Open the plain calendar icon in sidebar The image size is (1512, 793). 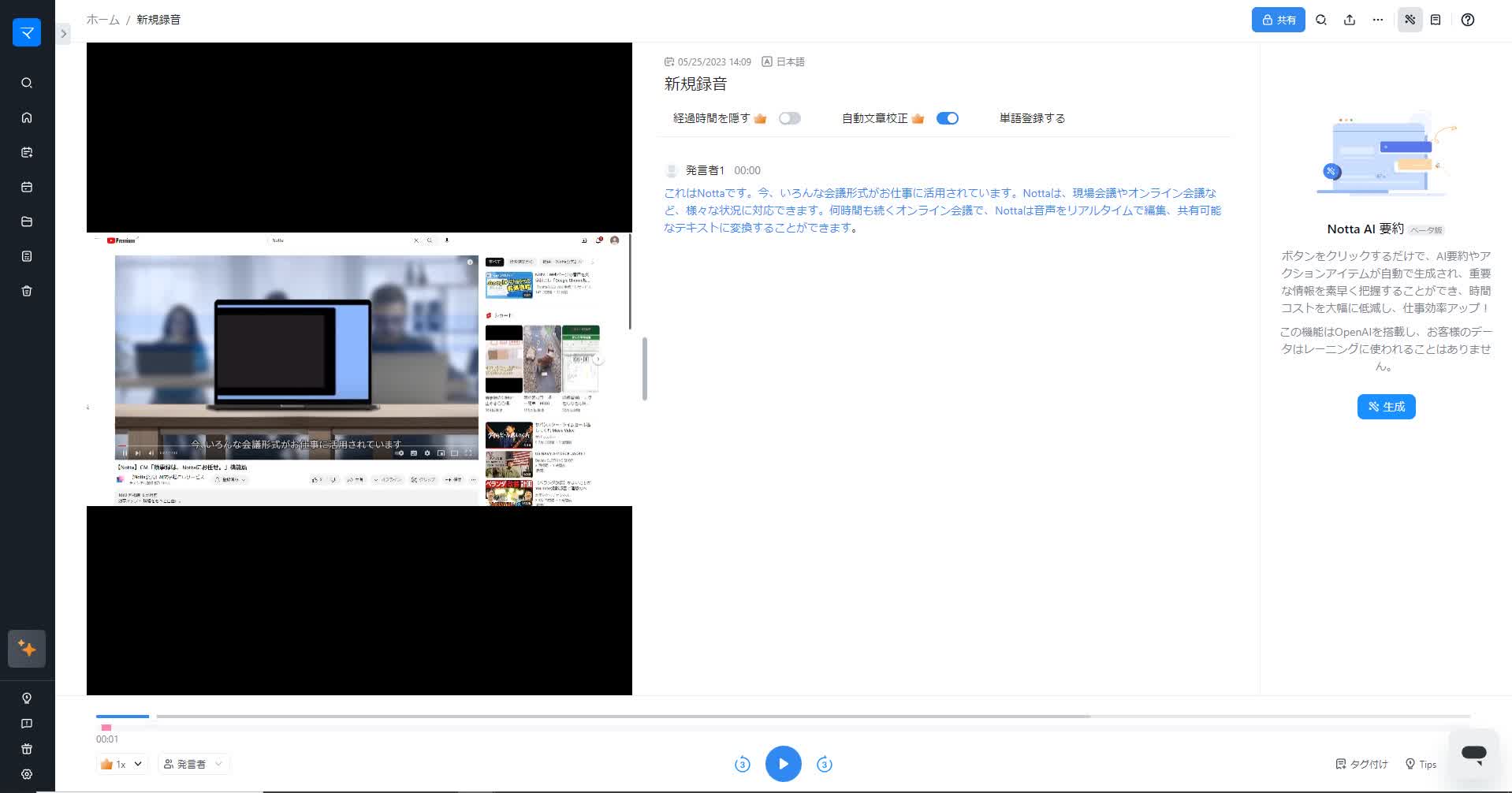[x=27, y=187]
